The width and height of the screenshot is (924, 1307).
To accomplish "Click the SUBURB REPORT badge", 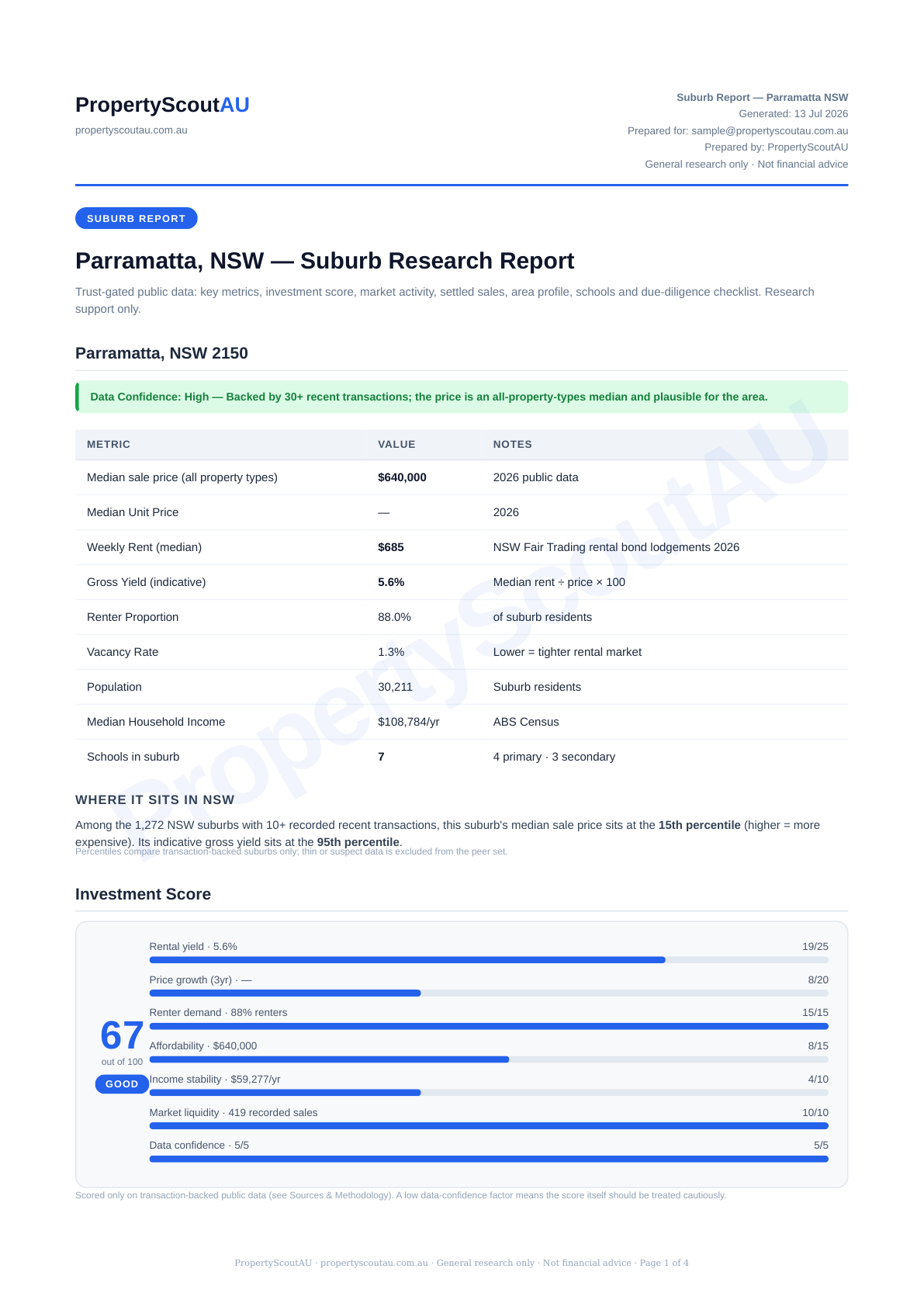I will (x=137, y=218).
